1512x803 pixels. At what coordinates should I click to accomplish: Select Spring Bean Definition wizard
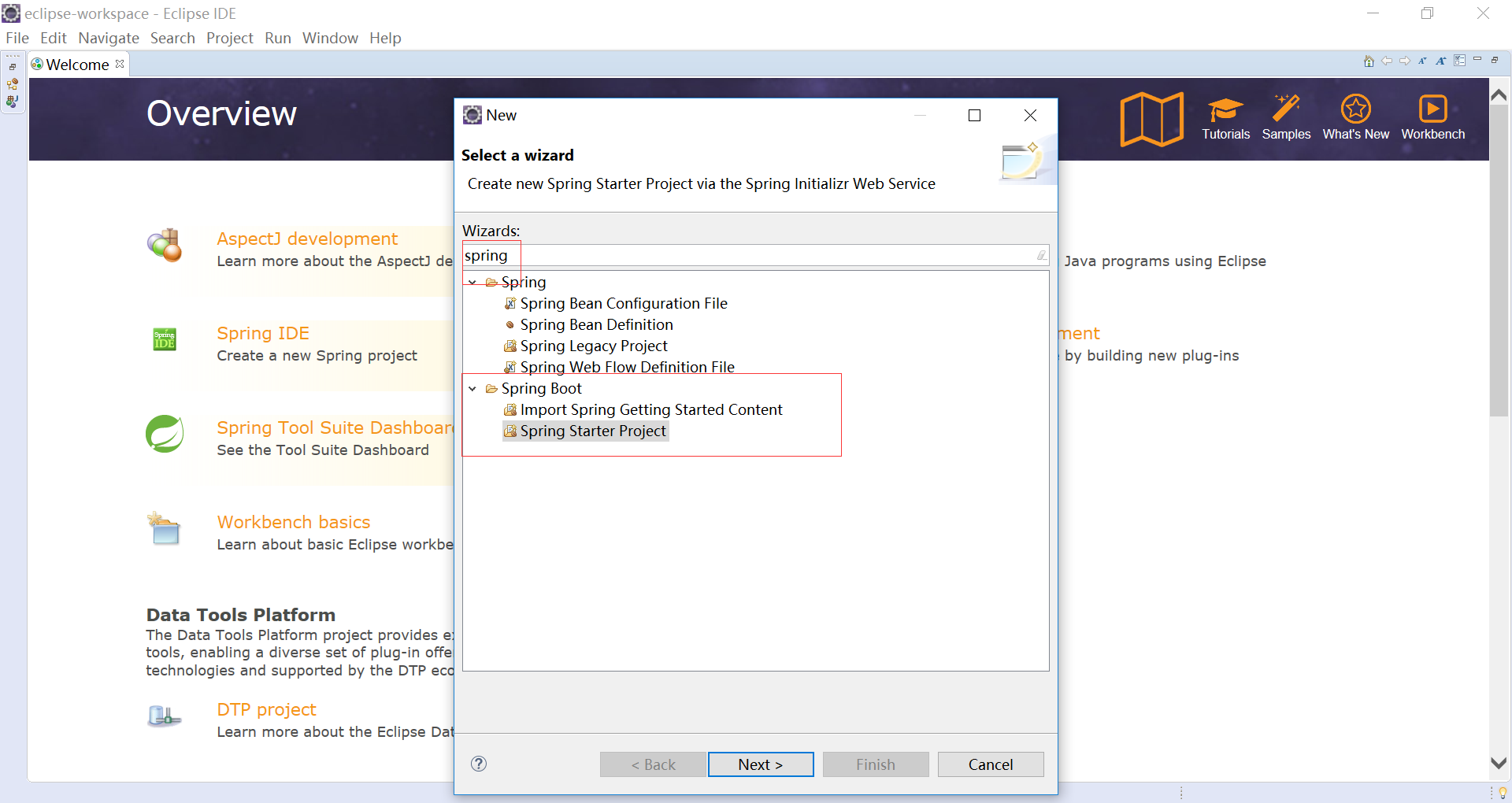[588, 324]
